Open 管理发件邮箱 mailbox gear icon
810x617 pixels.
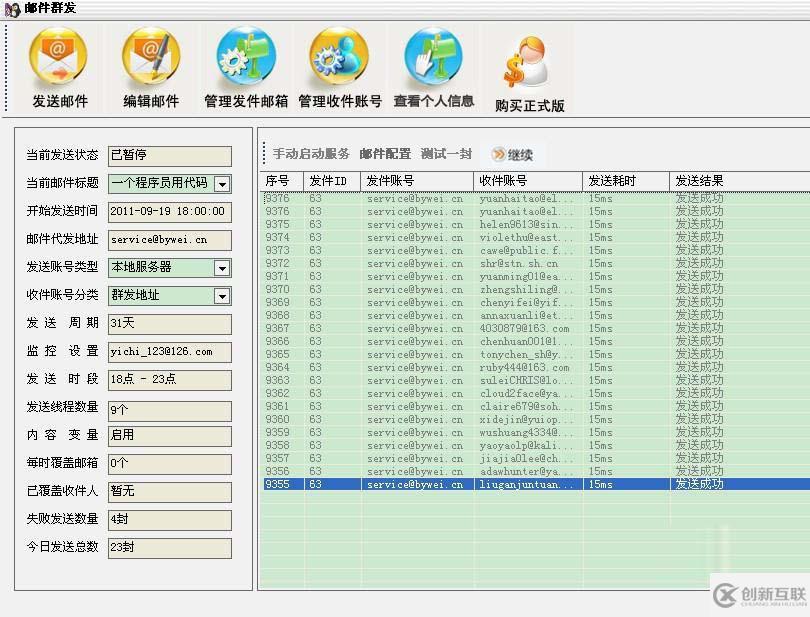pos(246,57)
